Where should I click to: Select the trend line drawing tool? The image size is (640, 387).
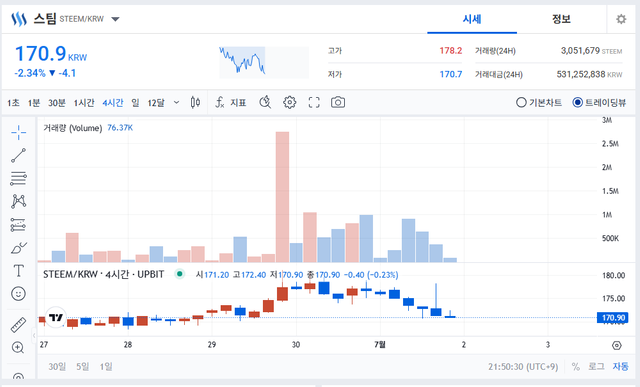pyautogui.click(x=18, y=156)
